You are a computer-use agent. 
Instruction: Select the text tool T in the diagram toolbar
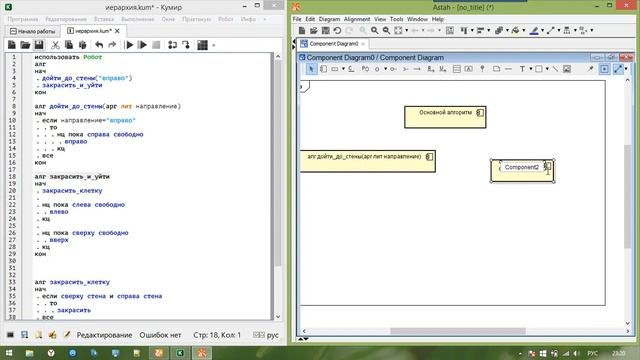522,69
